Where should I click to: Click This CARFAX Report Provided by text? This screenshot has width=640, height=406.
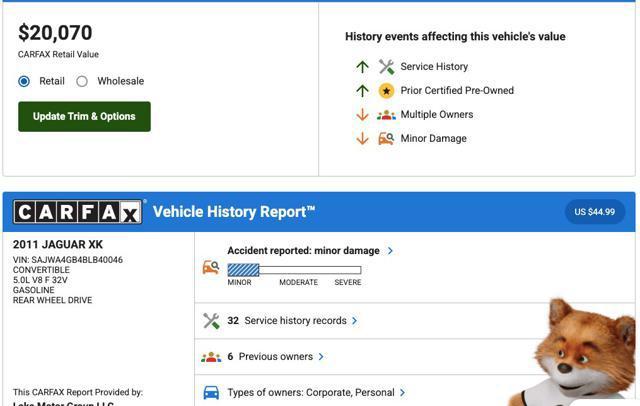tap(78, 392)
